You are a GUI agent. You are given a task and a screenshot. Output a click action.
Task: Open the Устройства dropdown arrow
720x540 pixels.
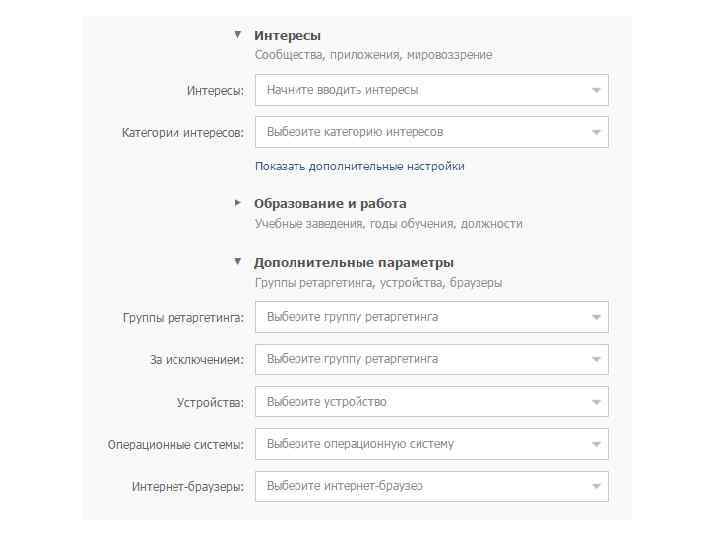coord(596,402)
